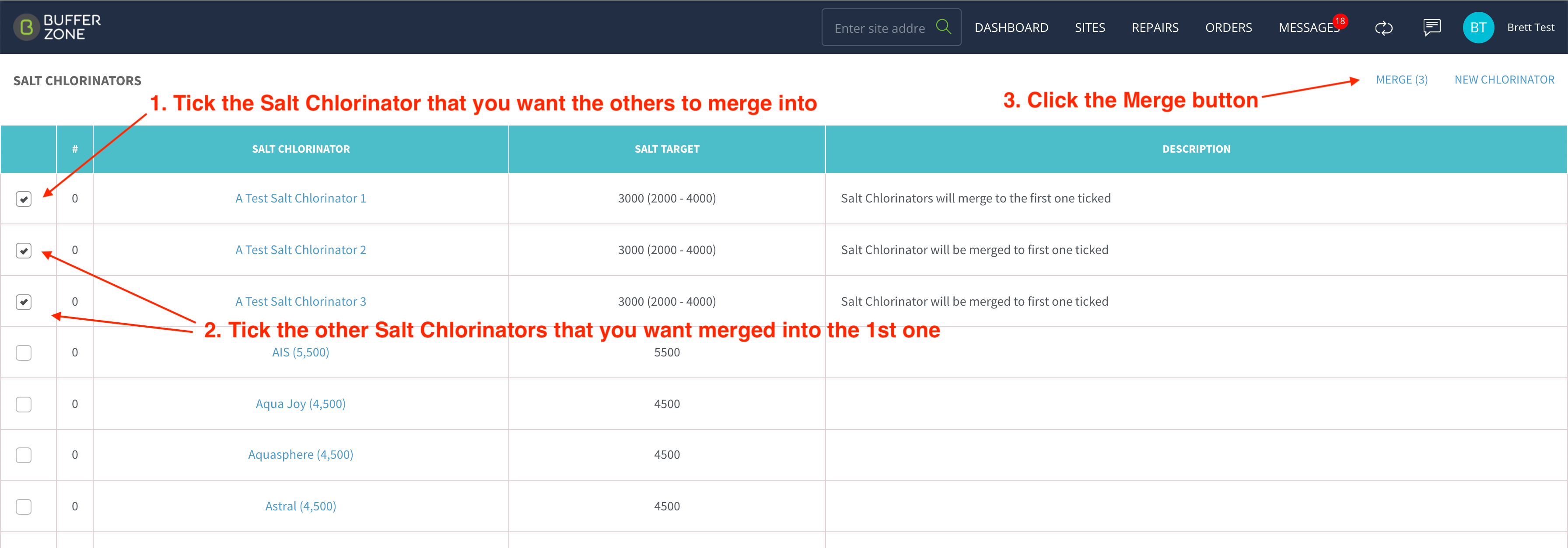Open Brett Test user name menu

coord(1530,28)
